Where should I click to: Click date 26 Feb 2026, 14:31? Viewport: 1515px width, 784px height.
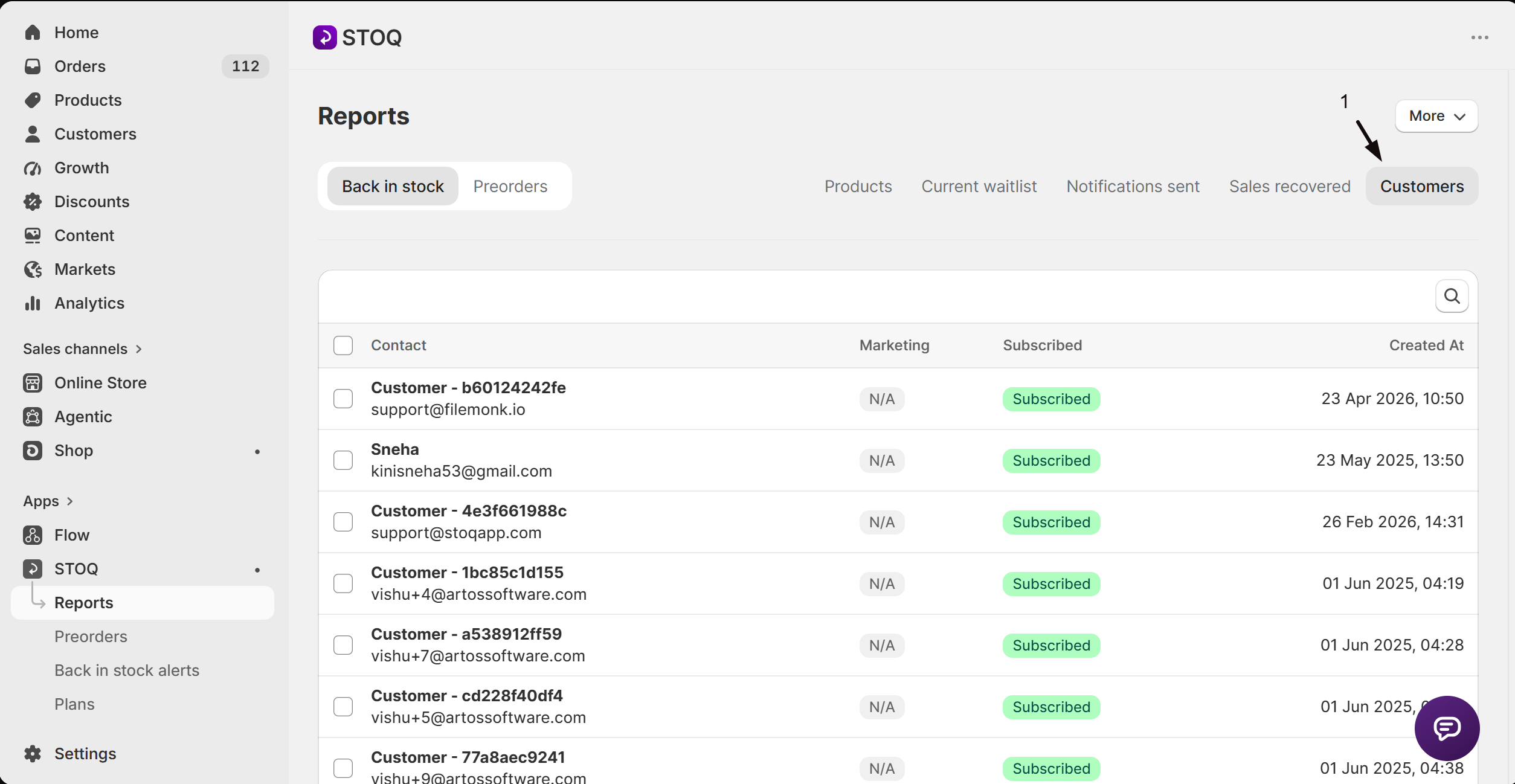coord(1392,521)
